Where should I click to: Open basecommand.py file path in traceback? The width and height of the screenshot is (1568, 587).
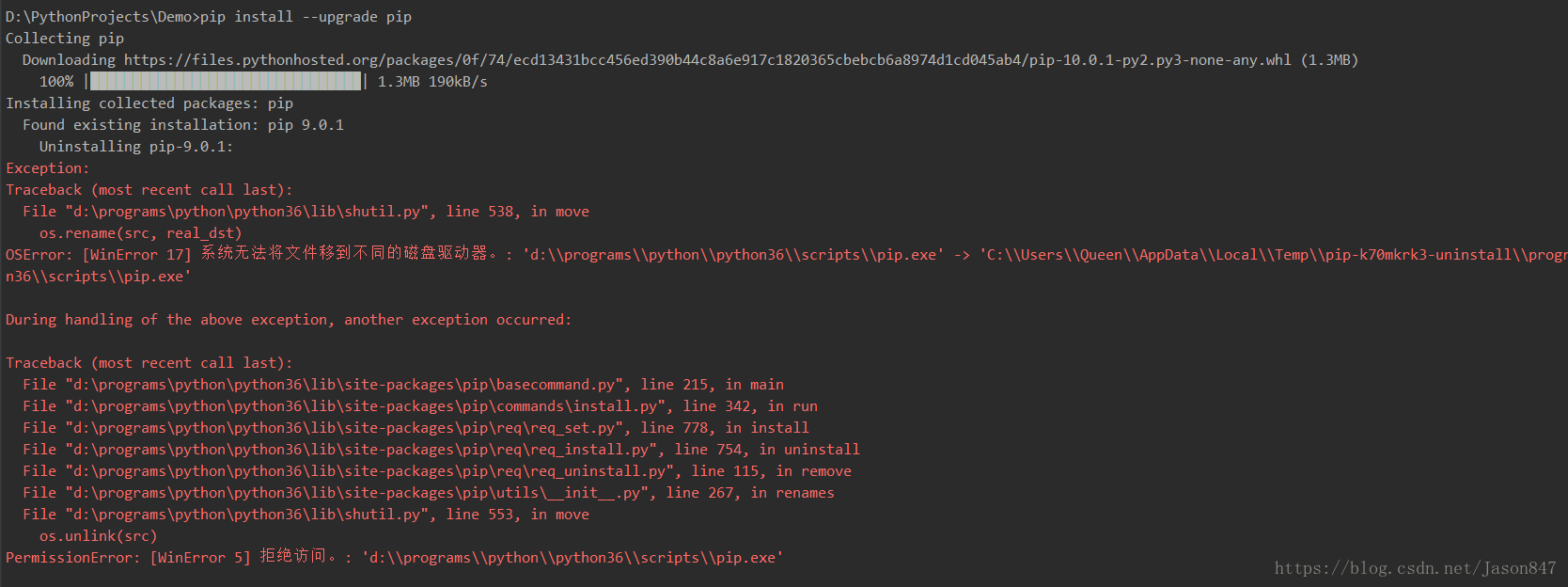point(344,385)
